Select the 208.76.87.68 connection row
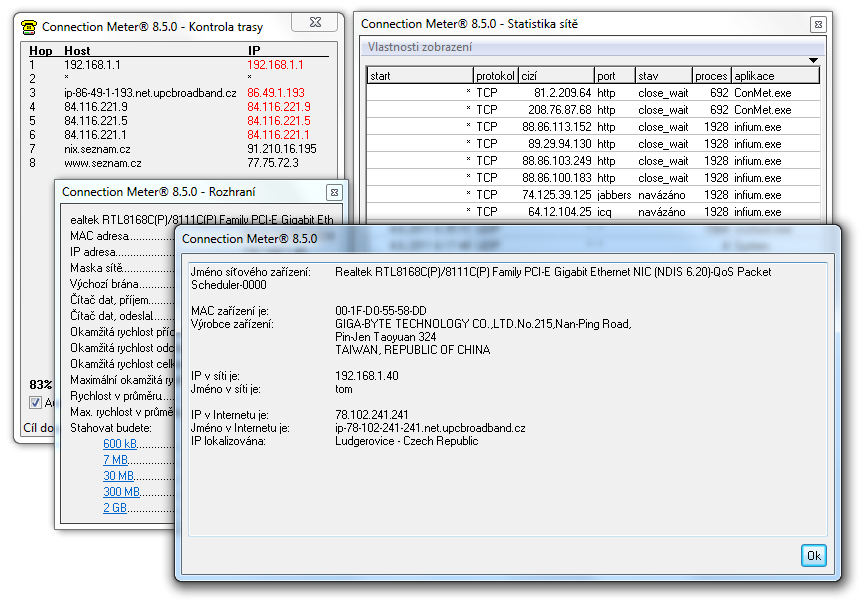The image size is (863, 605). coord(593,110)
